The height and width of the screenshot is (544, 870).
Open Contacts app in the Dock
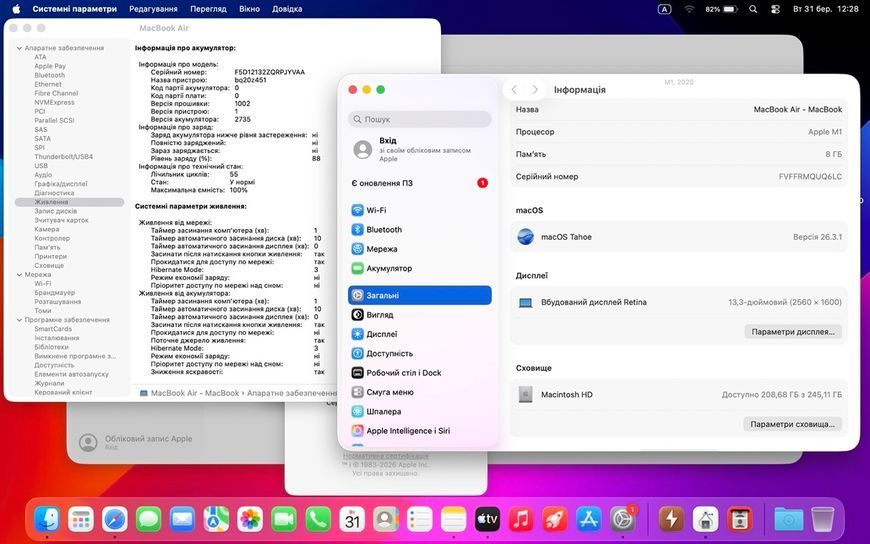[386, 520]
